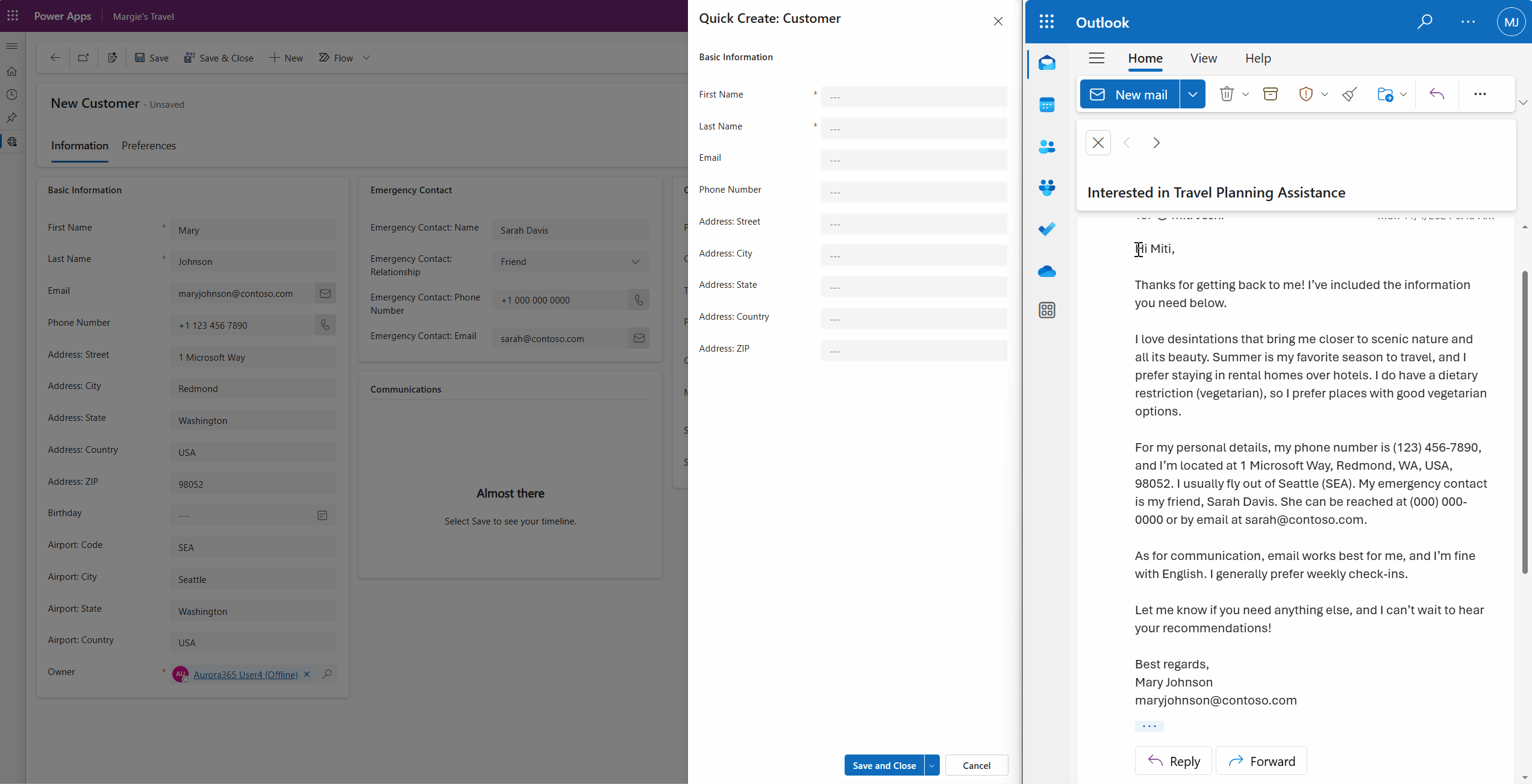Select the To Do icon in Outlook sidebar
1532x784 pixels.
pyautogui.click(x=1047, y=229)
